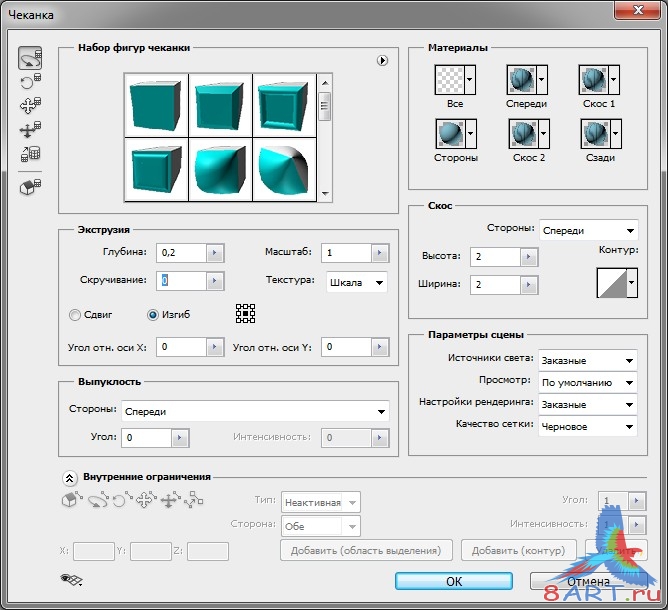Open the Спереди material picker
Screen dimensions: 668x610
point(527,80)
